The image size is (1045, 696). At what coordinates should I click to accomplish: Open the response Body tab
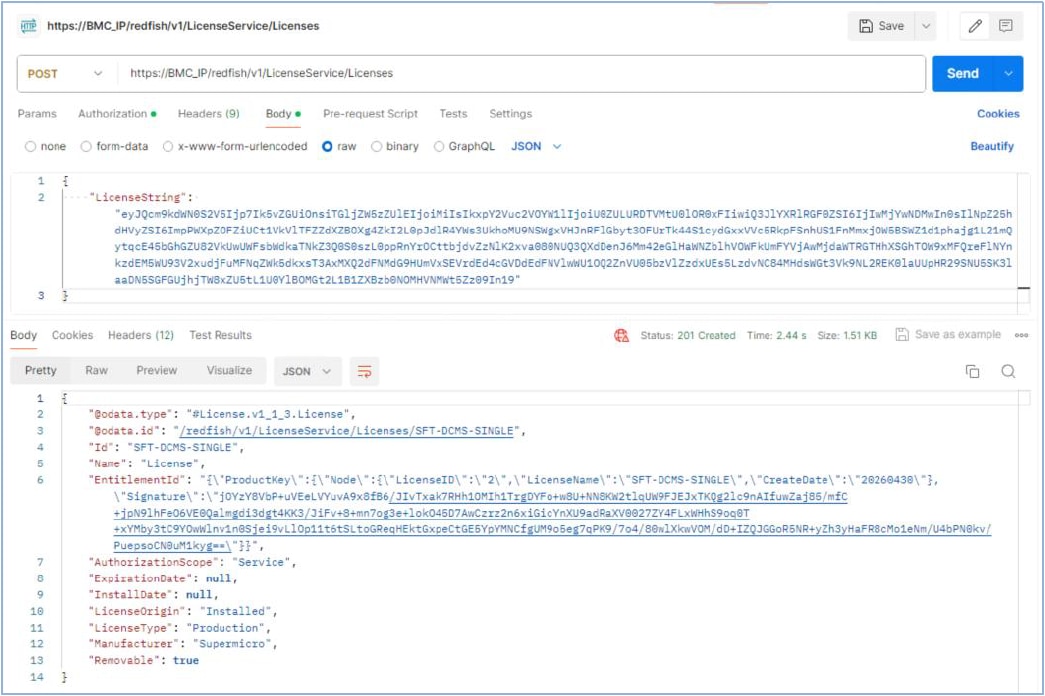(x=23, y=335)
